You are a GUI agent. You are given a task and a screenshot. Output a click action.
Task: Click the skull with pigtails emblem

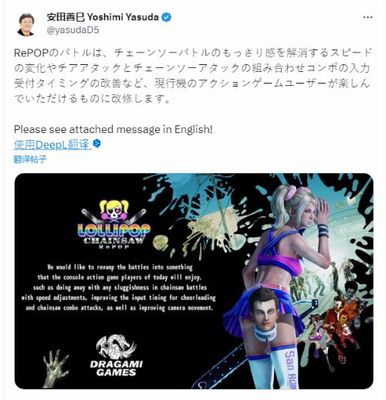point(114,211)
